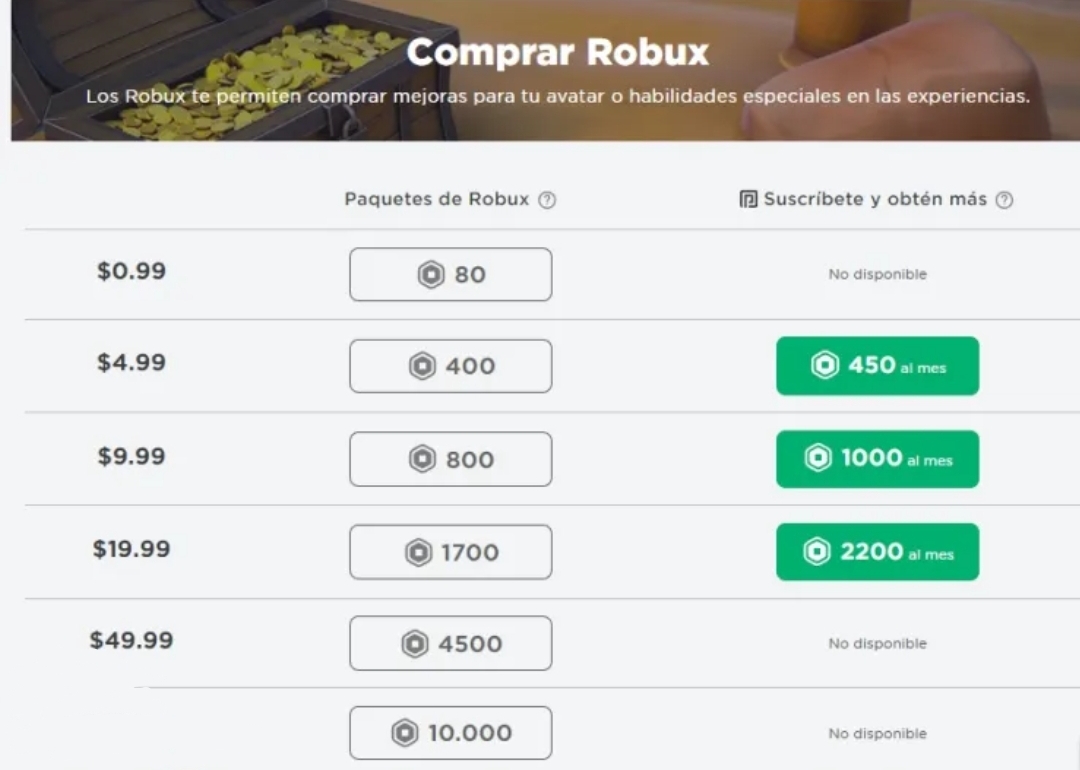Click the help icon beside Paquetes de Robux
This screenshot has height=770, width=1080.
[547, 200]
